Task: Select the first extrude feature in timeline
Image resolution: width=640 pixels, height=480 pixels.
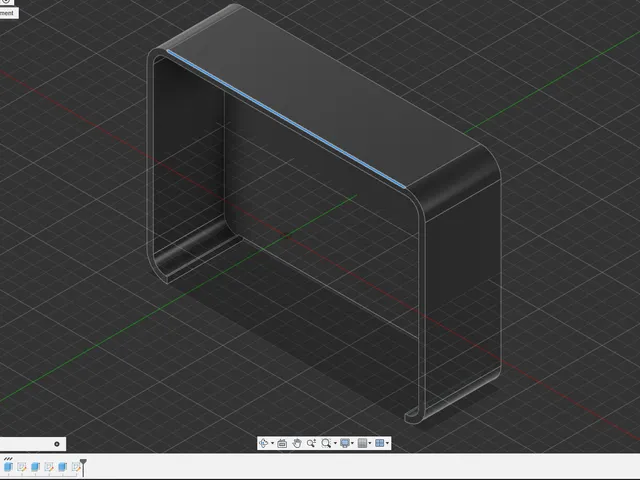Action: [8, 467]
